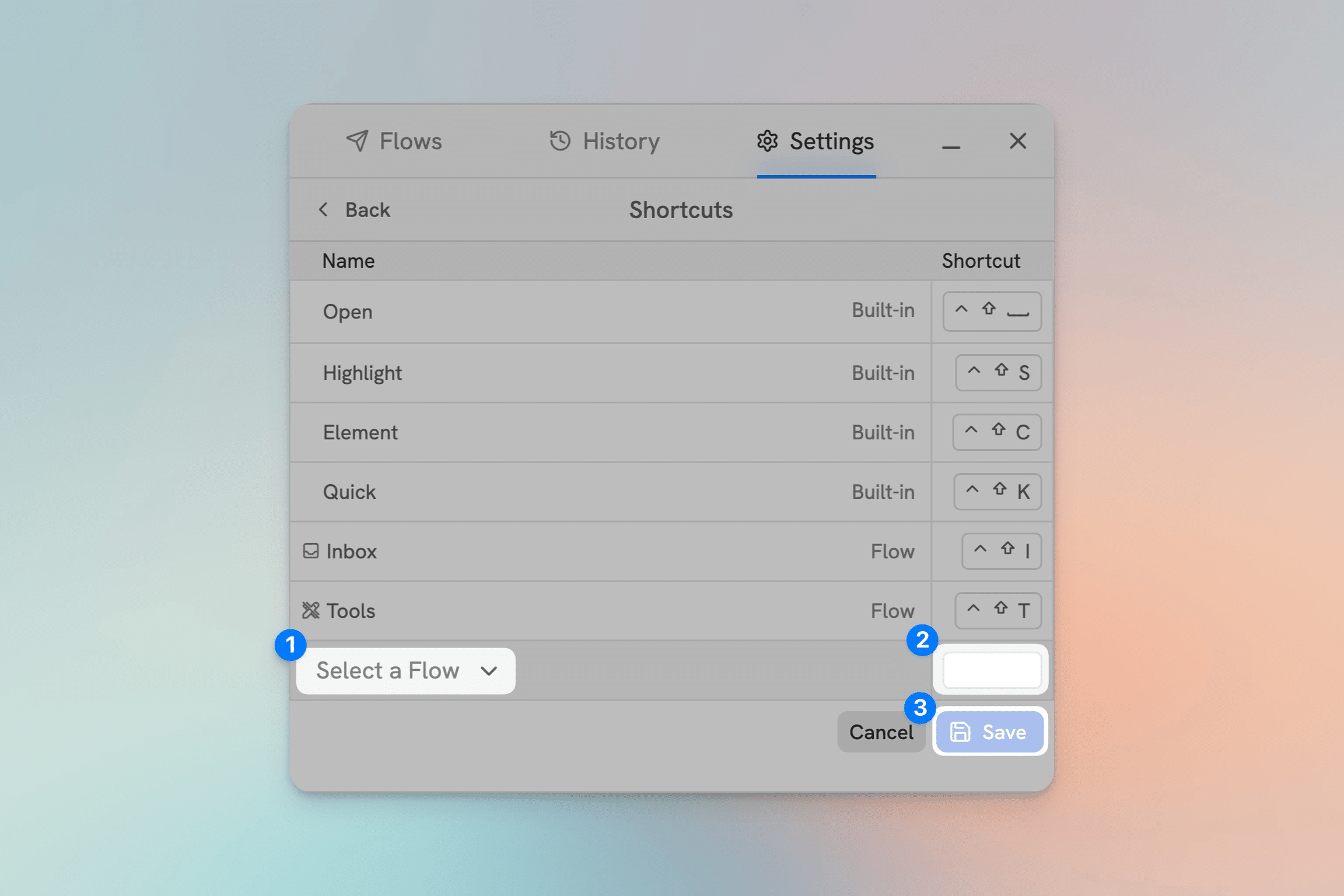Click the empty new shortcut input box
1344x896 pixels.
point(992,670)
